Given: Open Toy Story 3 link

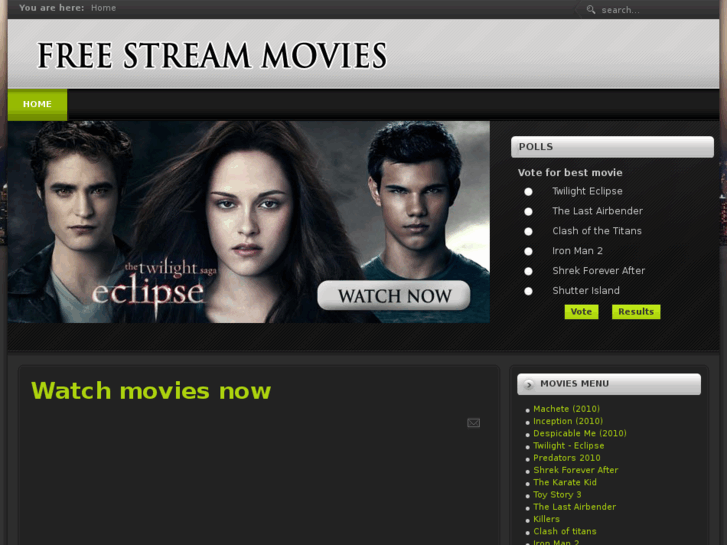Looking at the screenshot, I should pyautogui.click(x=557, y=494).
